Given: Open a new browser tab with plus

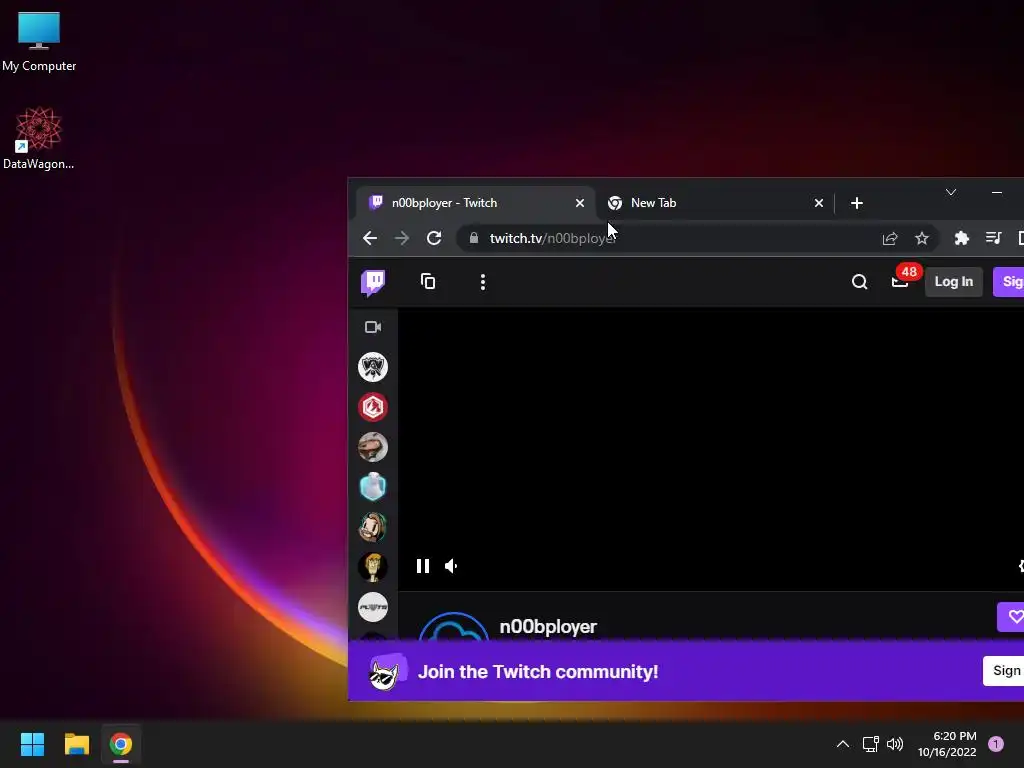Looking at the screenshot, I should point(857,203).
